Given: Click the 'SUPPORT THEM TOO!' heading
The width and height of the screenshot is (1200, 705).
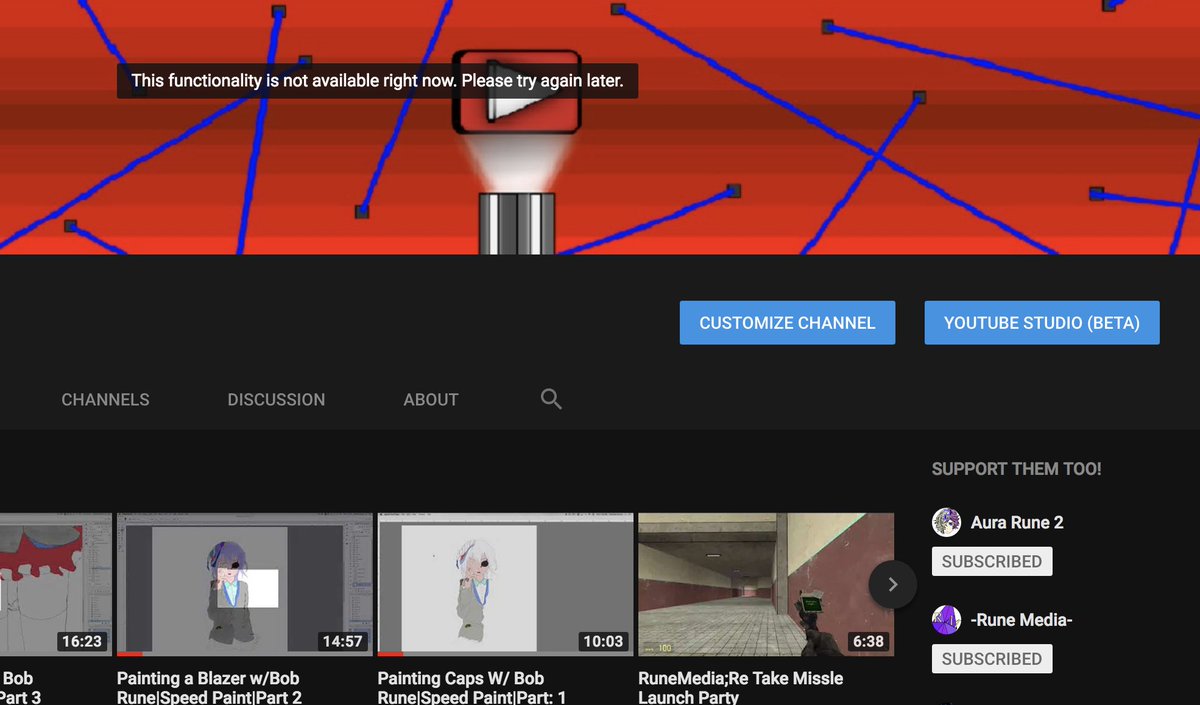Looking at the screenshot, I should coord(1017,469).
